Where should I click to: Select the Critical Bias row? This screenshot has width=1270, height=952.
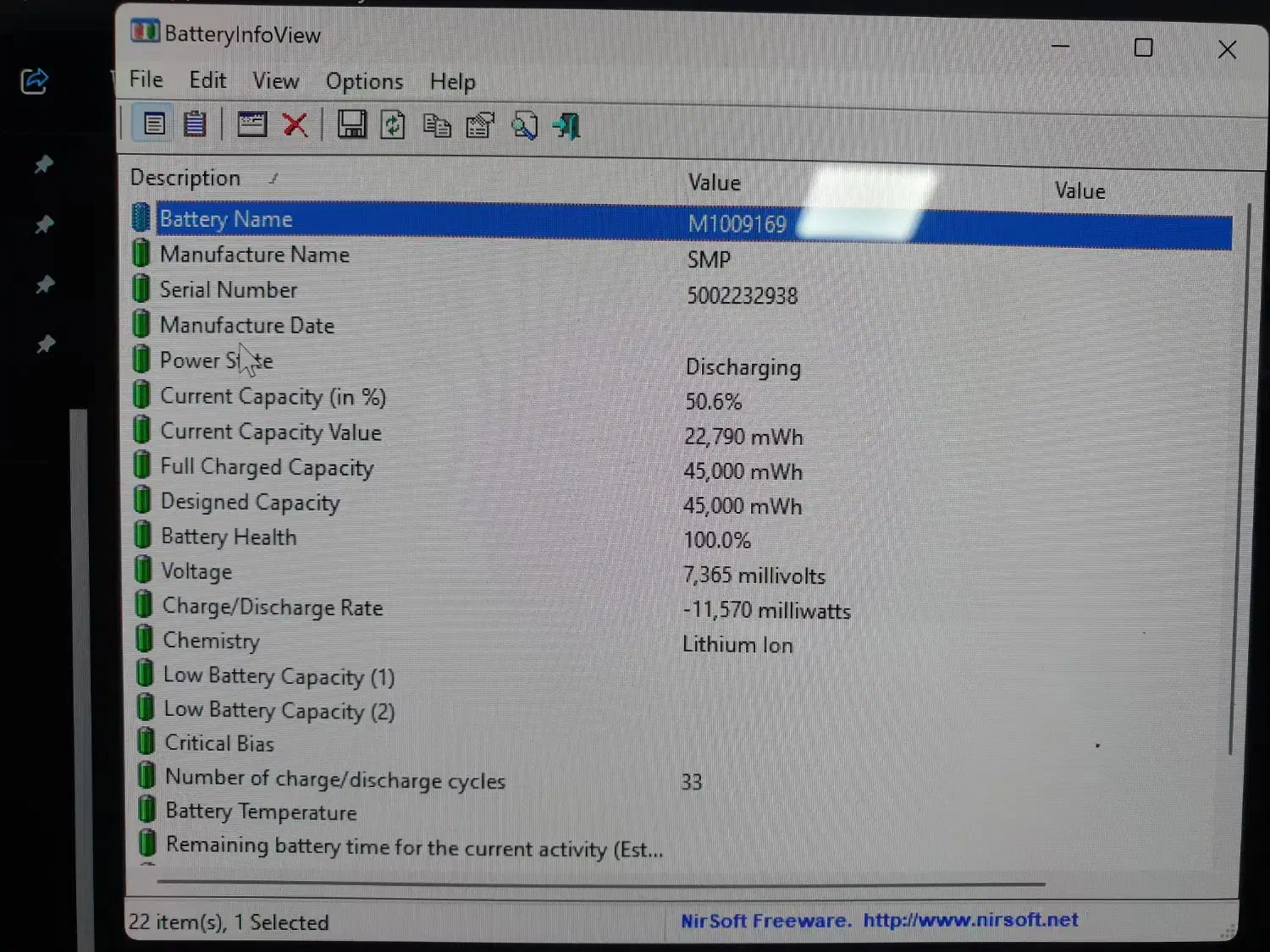coord(682,744)
